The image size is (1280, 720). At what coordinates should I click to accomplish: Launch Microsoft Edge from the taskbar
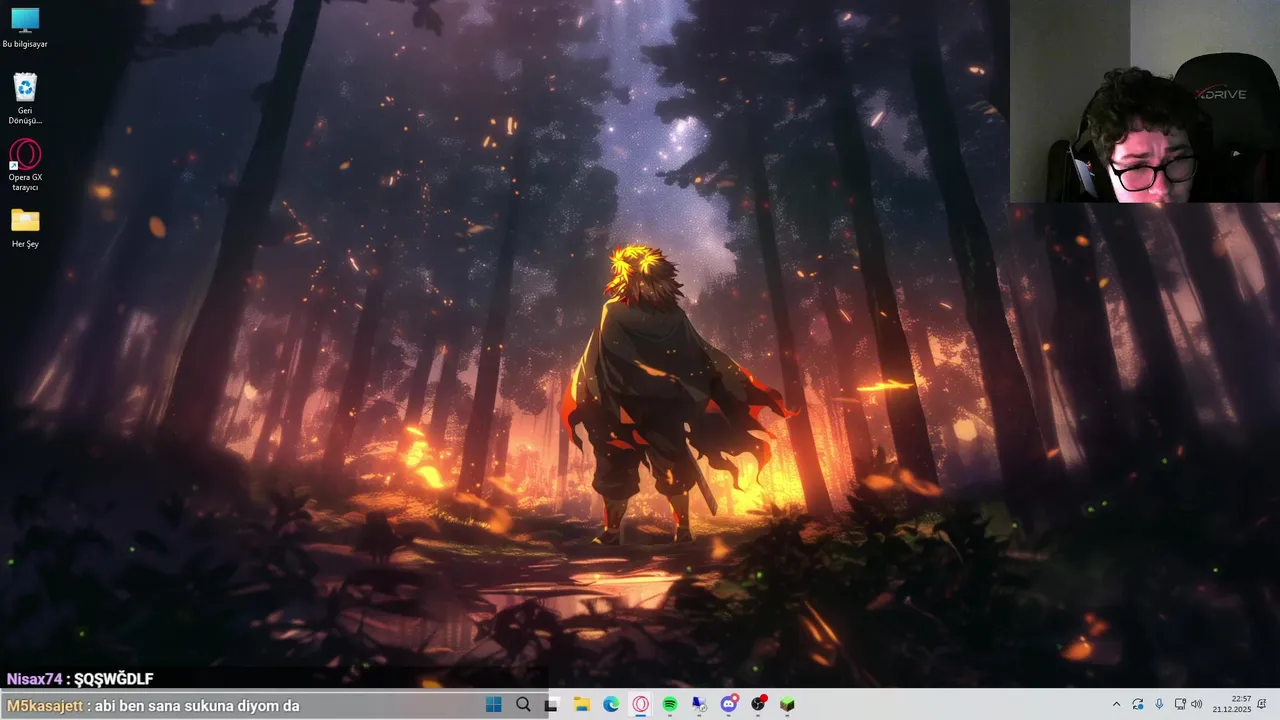[610, 704]
